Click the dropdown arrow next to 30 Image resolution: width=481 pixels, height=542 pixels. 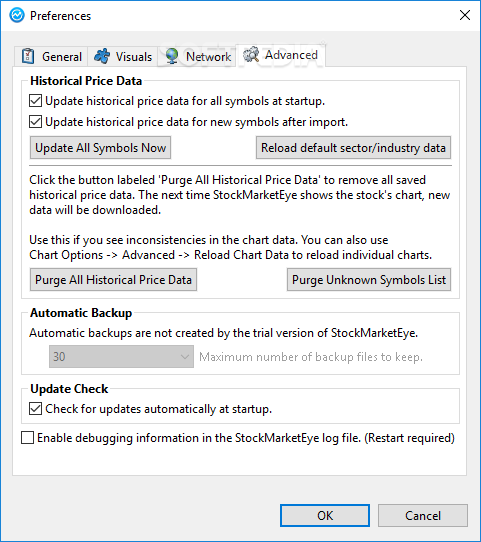coord(185,357)
